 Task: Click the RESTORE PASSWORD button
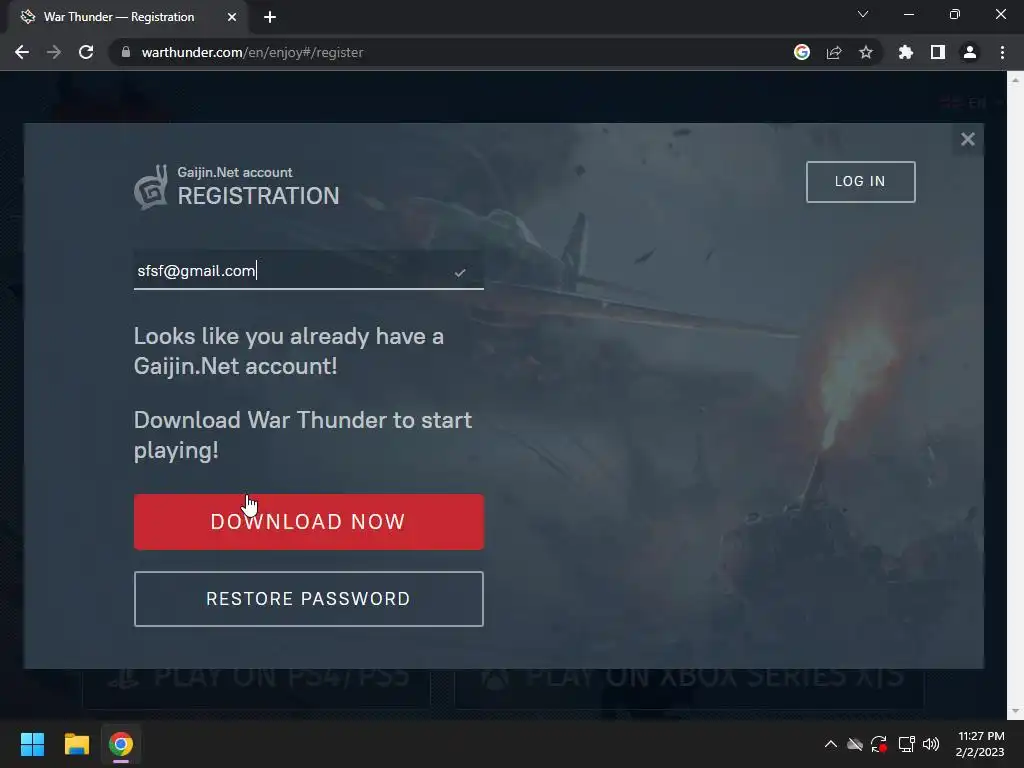click(308, 599)
